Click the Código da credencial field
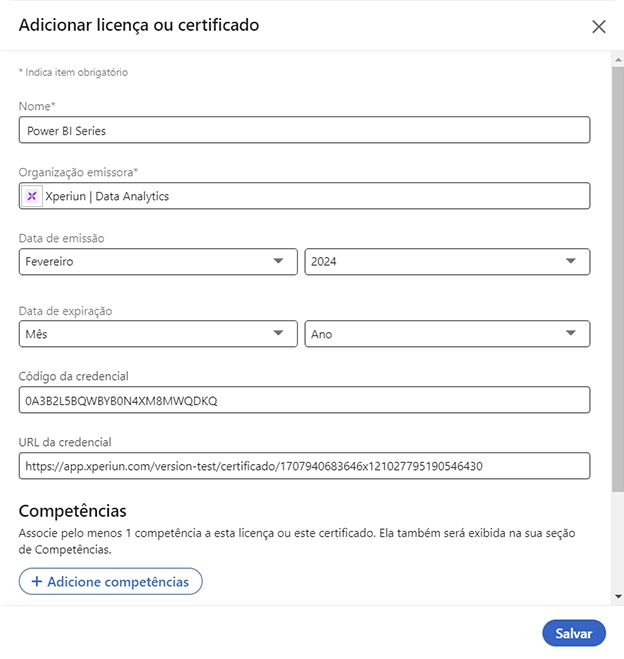 [304, 400]
